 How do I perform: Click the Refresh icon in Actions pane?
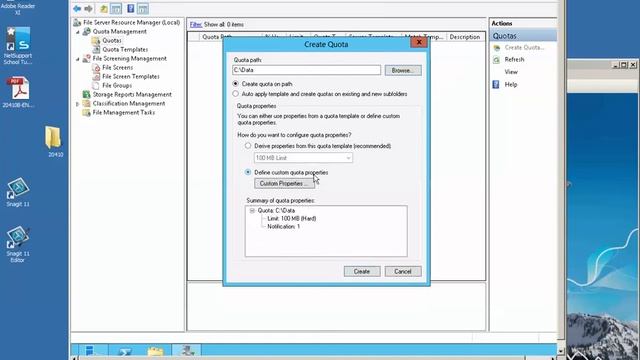click(496, 60)
